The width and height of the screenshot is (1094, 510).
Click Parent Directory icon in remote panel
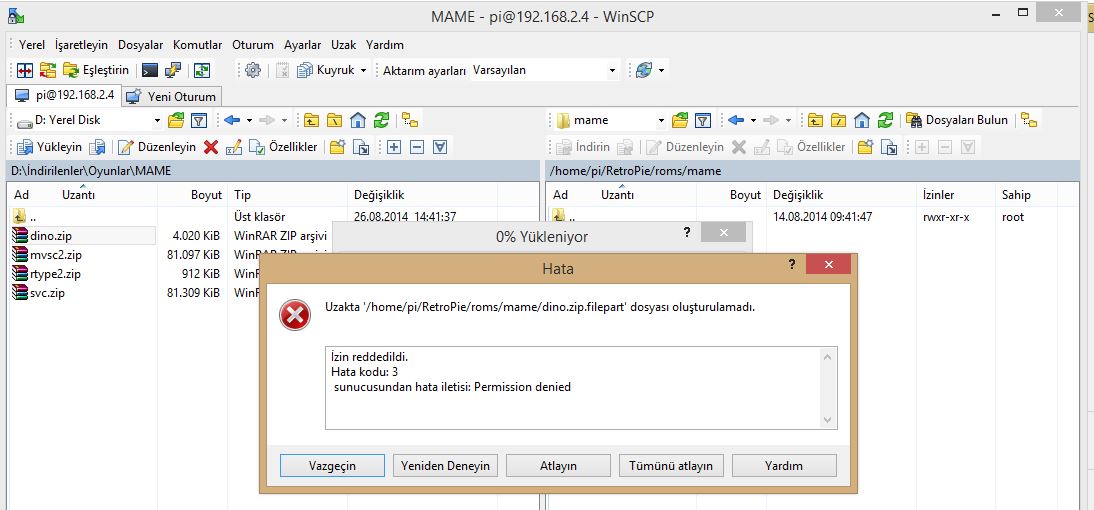point(816,121)
